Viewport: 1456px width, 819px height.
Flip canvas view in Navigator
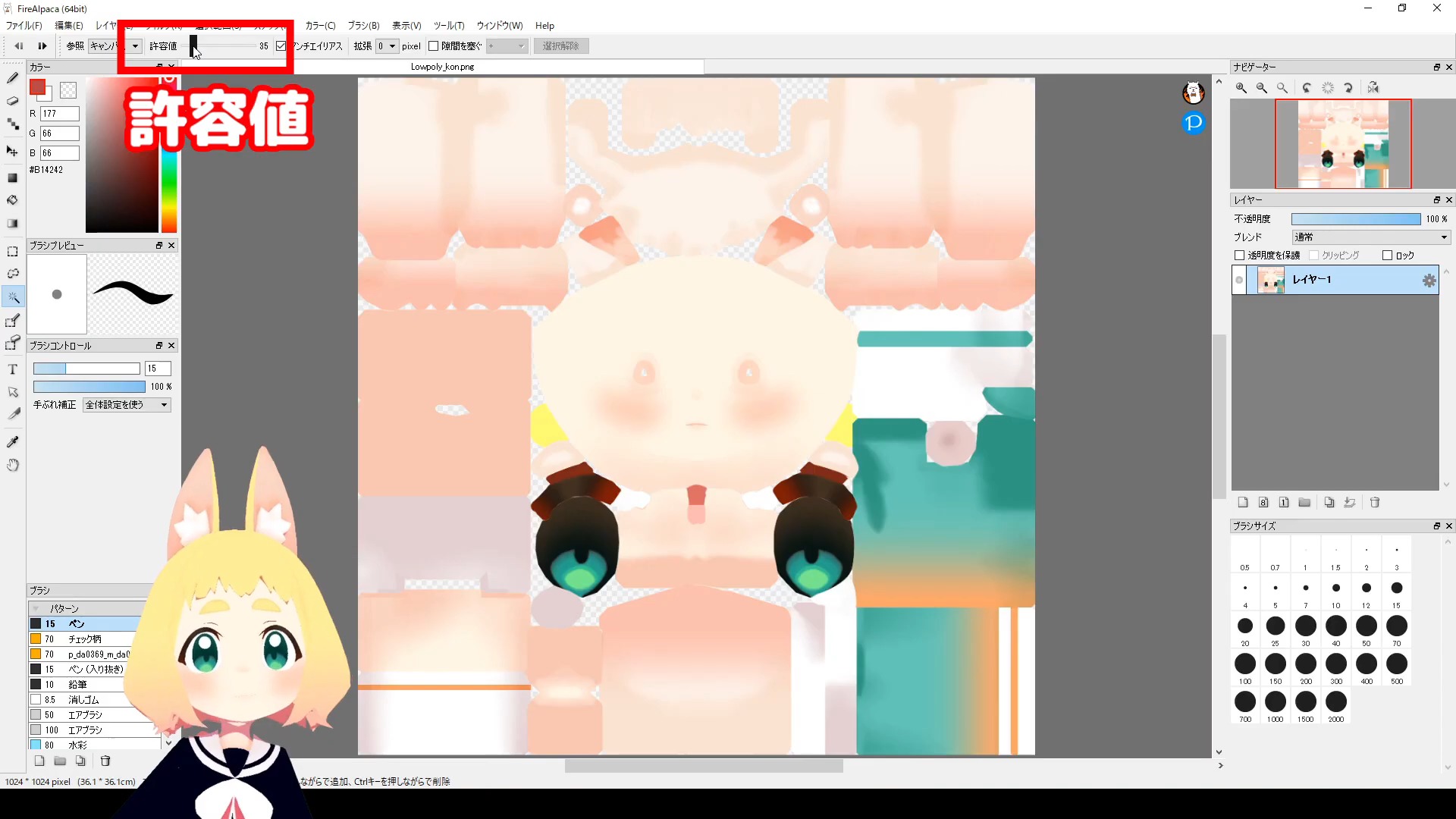point(1373,88)
